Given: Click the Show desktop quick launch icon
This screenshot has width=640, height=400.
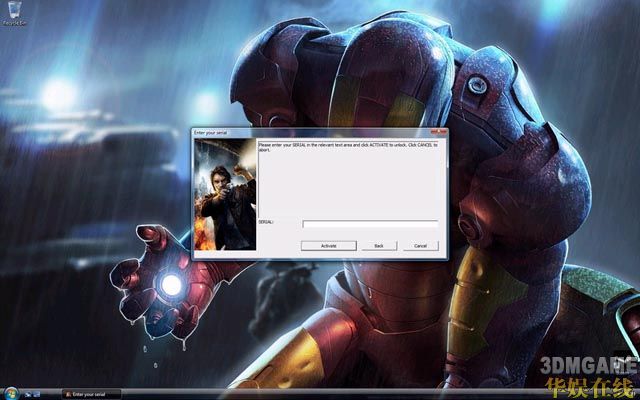Looking at the screenshot, I should 28,394.
